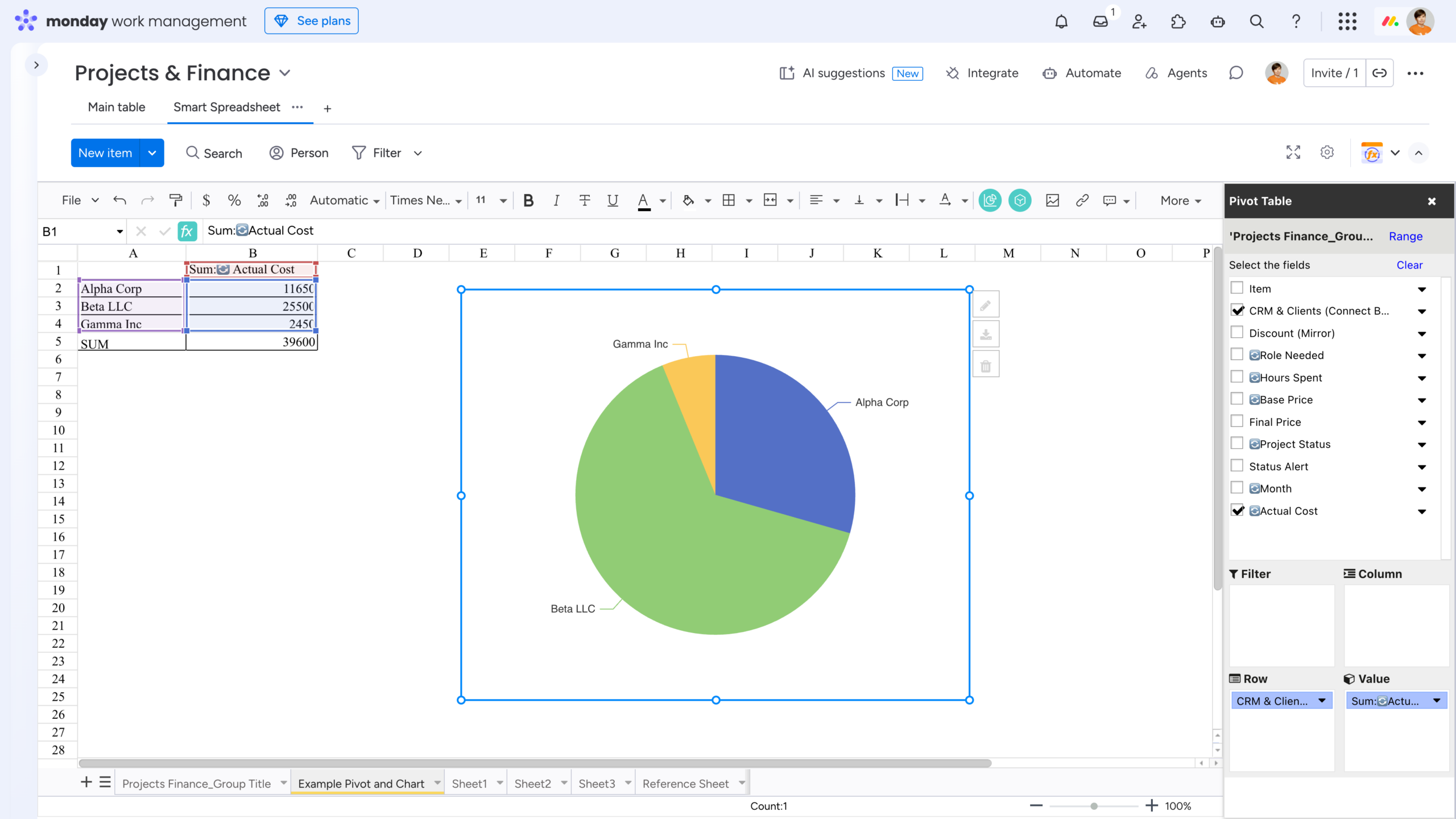Click the invite members icon in top bar
Viewport: 1456px width, 819px height.
pos(1139,22)
